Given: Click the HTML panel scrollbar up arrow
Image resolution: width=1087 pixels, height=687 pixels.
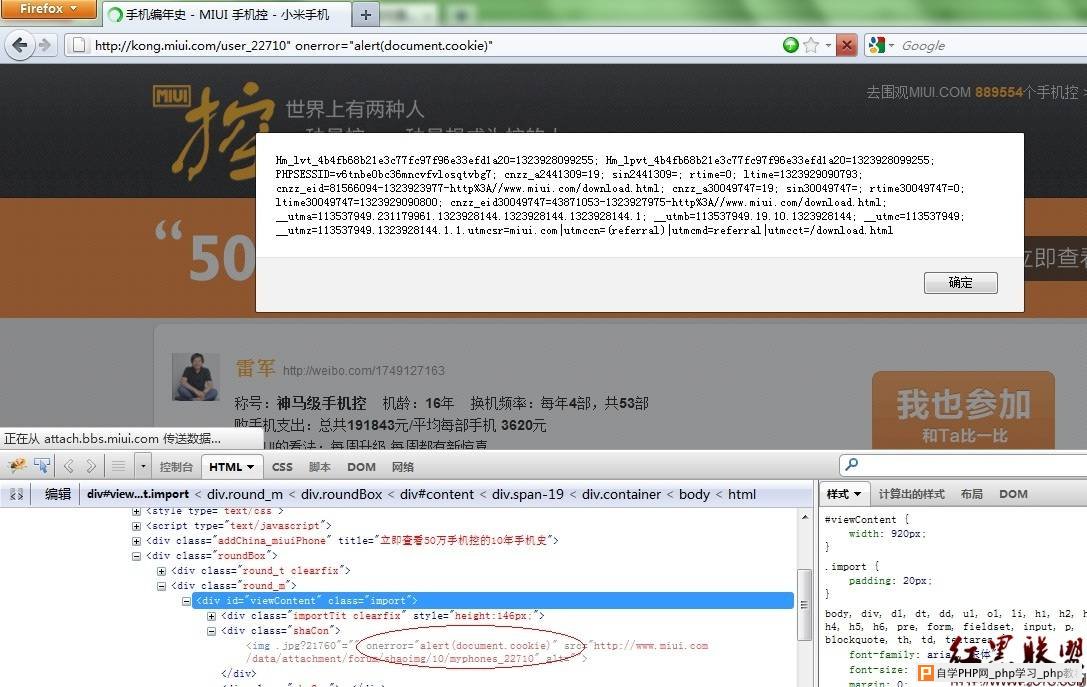Looking at the screenshot, I should [804, 517].
